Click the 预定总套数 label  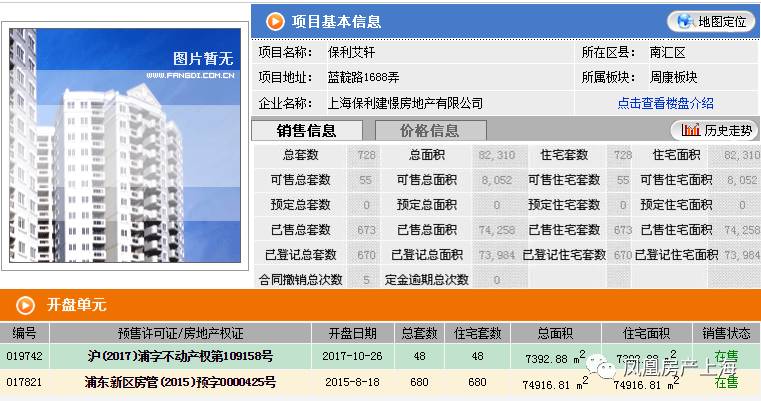coord(300,205)
